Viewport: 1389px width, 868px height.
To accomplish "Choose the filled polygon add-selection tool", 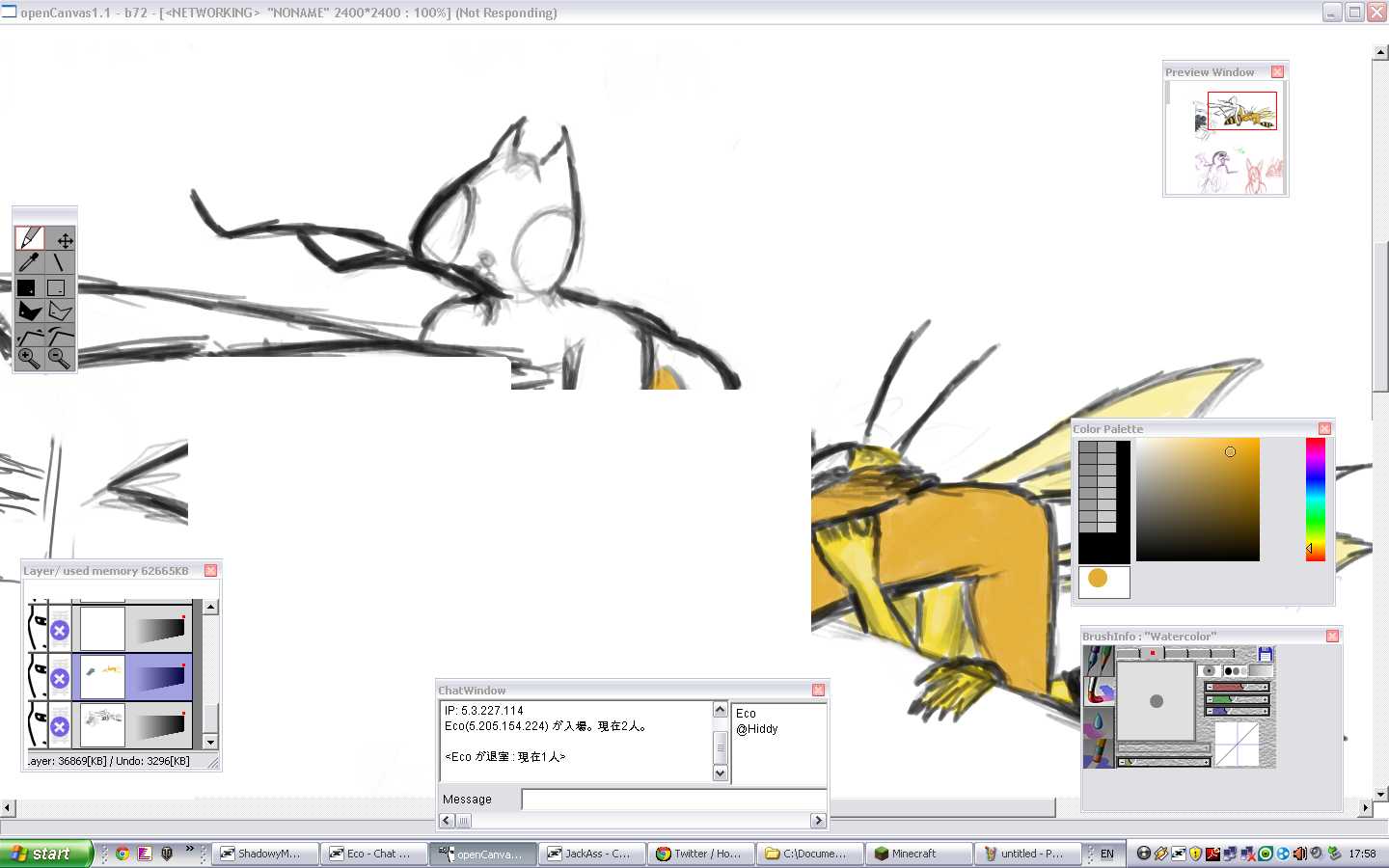I will click(29, 311).
